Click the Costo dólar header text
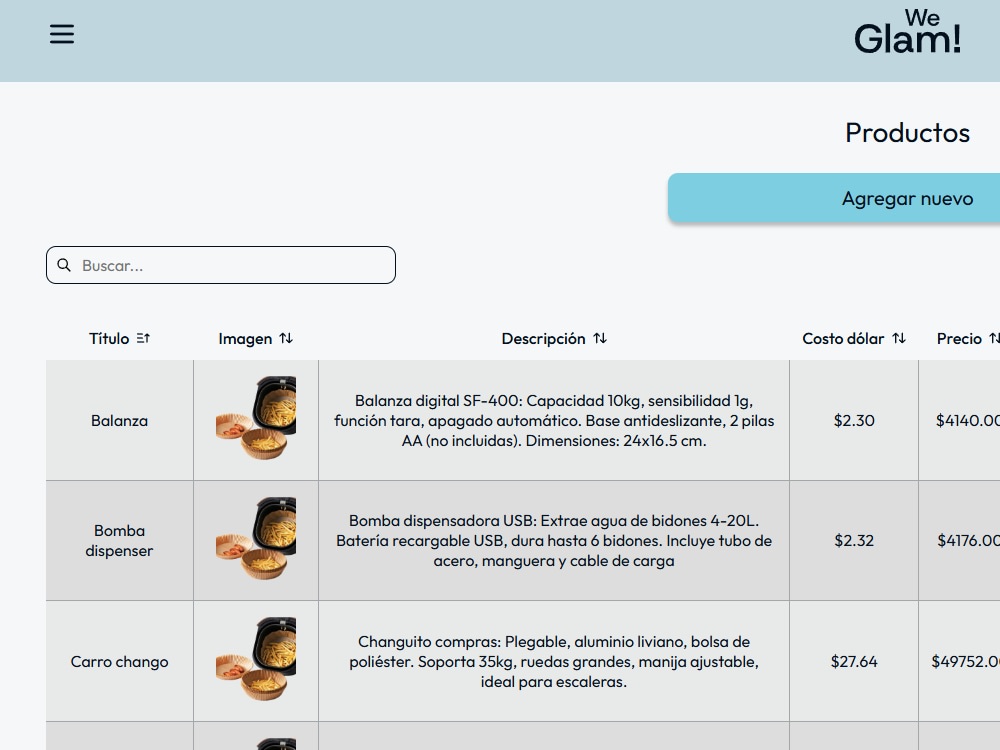This screenshot has width=1000, height=750. (843, 339)
